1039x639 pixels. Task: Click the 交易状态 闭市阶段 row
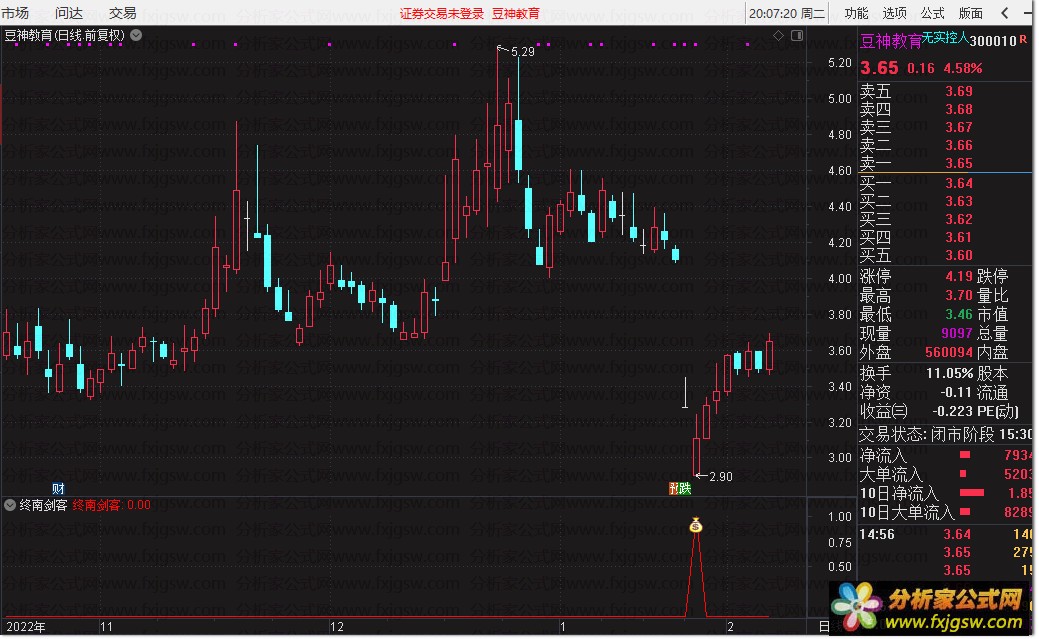coord(945,434)
